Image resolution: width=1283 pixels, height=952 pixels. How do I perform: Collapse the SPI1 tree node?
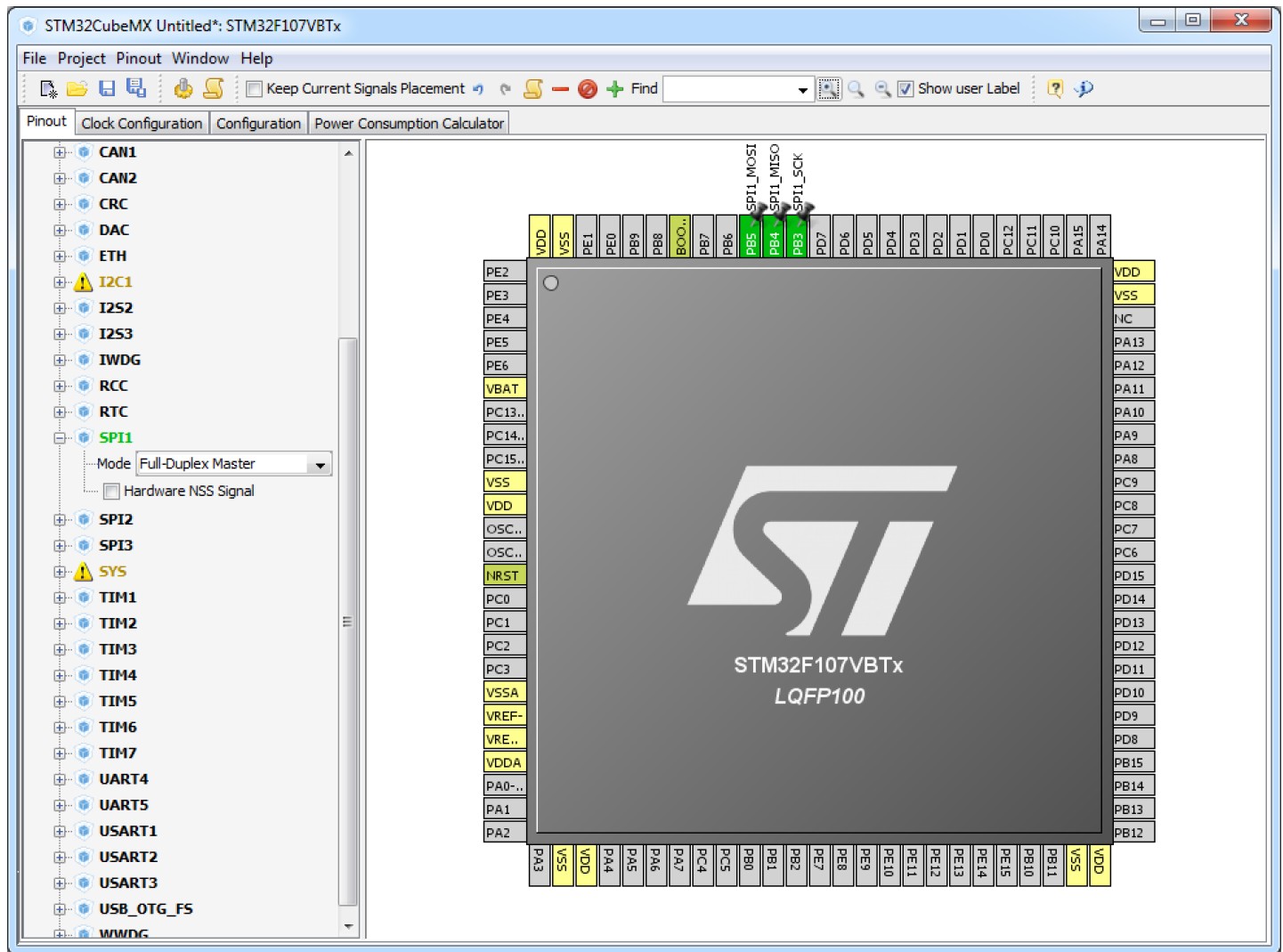click(60, 438)
